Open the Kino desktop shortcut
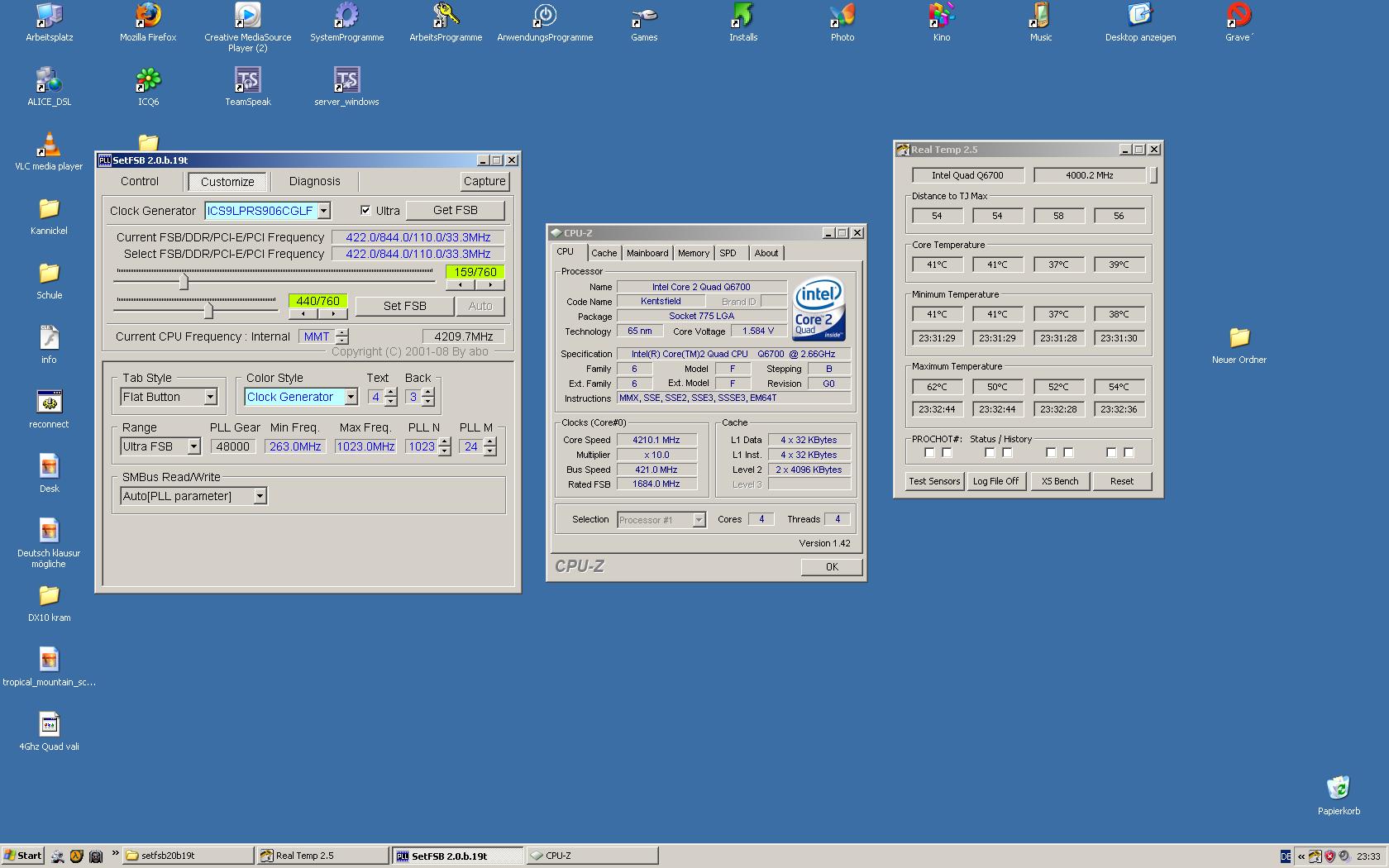 tap(942, 21)
